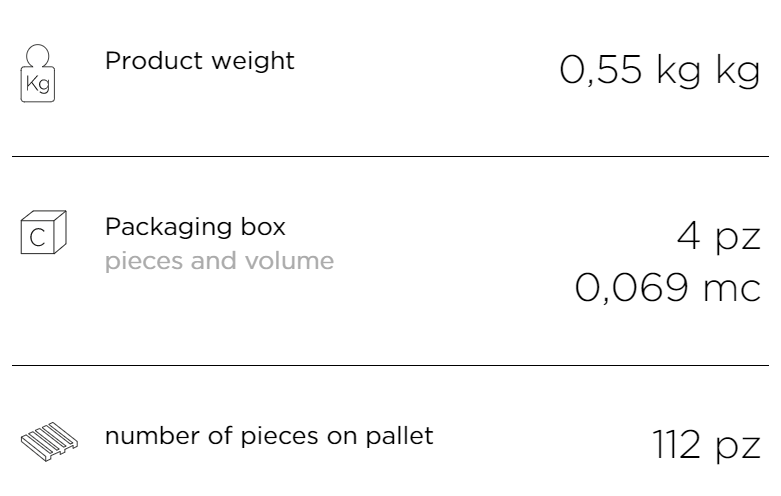Click the '4 pz' quantity value

[719, 236]
